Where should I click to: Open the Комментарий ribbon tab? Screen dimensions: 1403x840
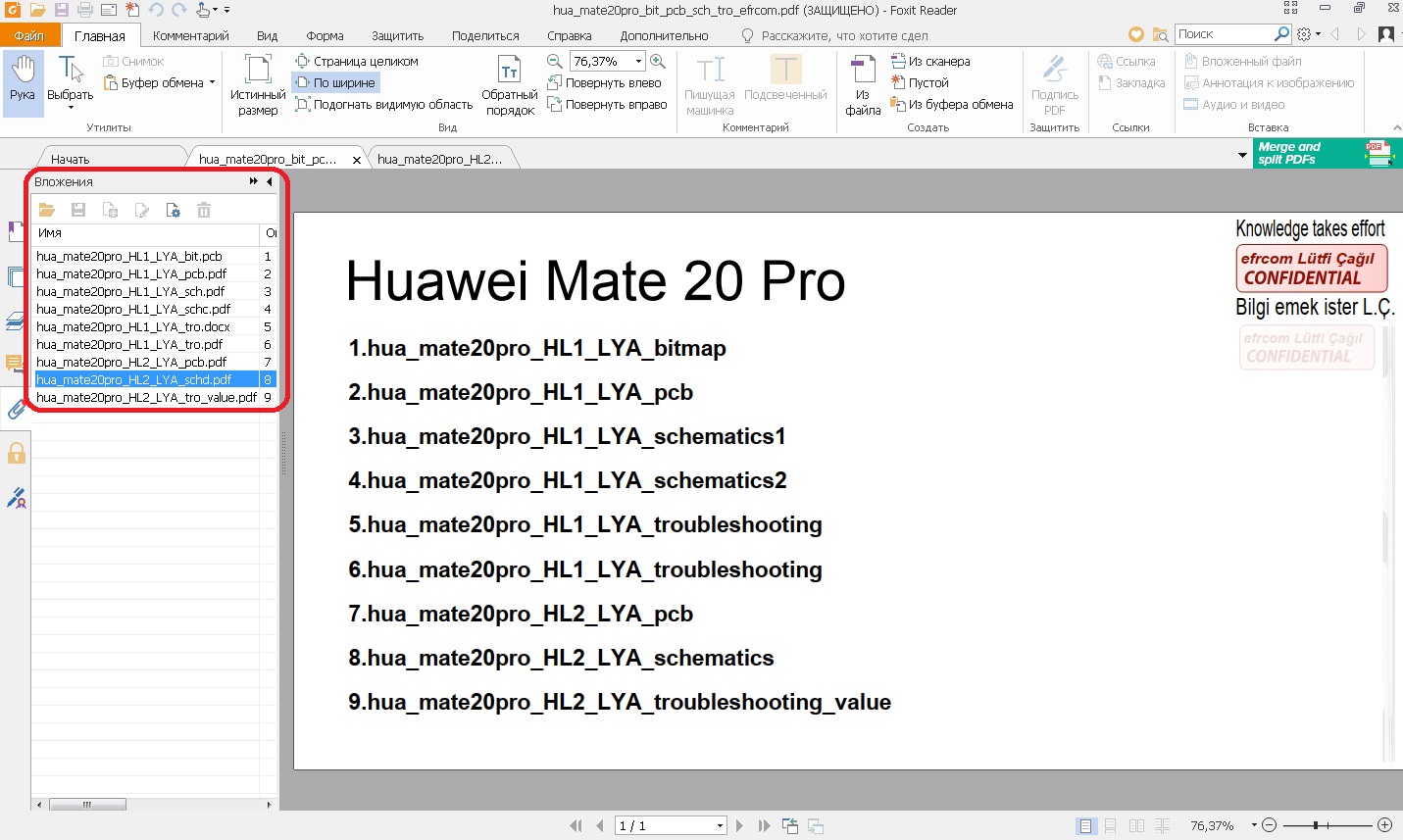pos(191,35)
